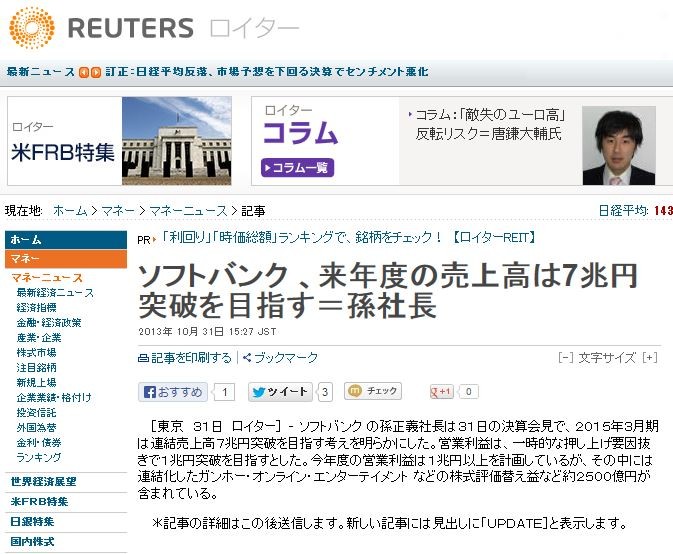Viewport: 673px width, 554px height.
Task: Open 投資信託 in the sidebar
Action: tap(36, 412)
